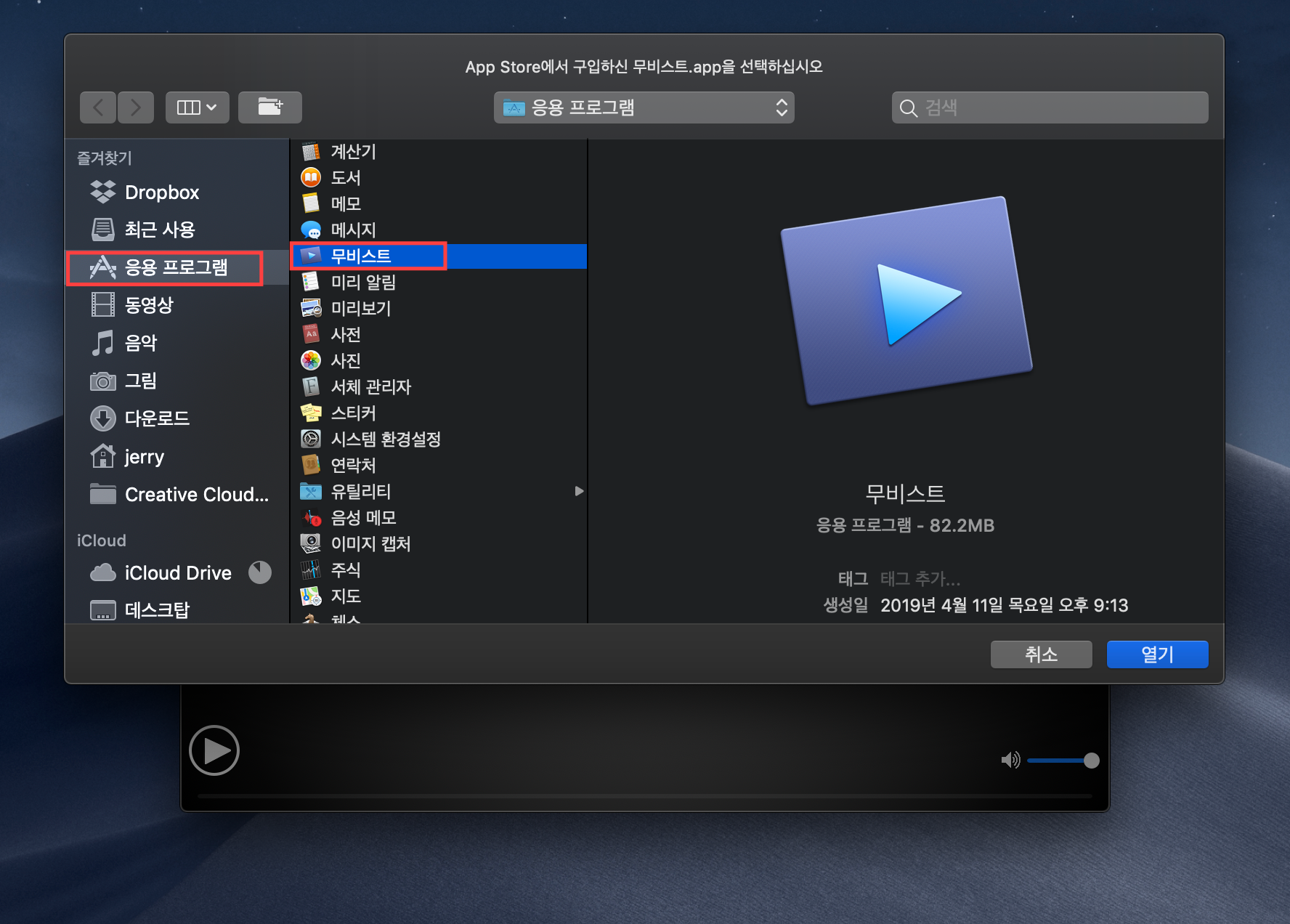The height and width of the screenshot is (924, 1290).
Task: Open iCloud Drive in the sidebar
Action: 177,573
